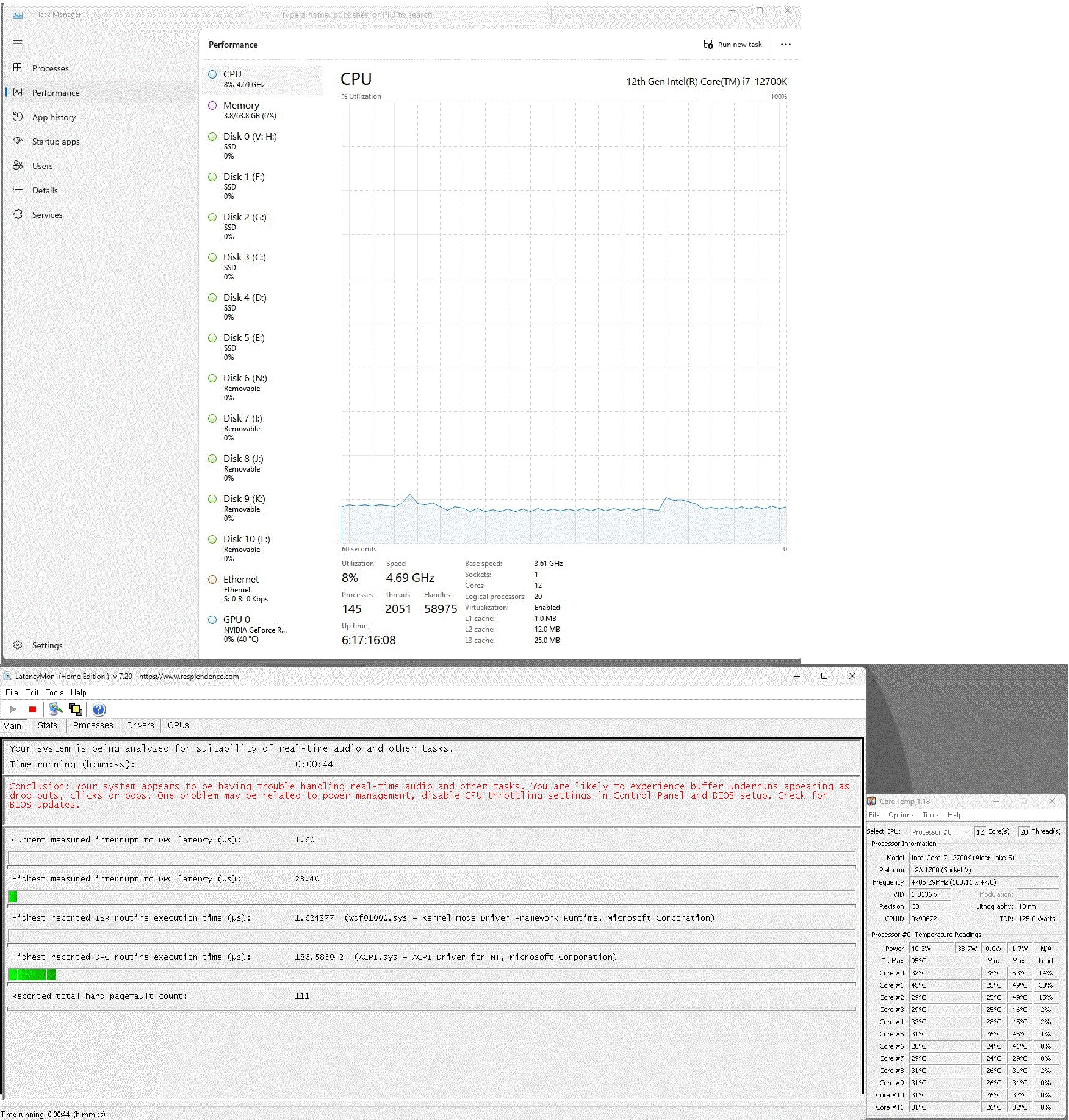The height and width of the screenshot is (1120, 1069).
Task: Select the CPU entry in the performance list
Action: [x=262, y=79]
